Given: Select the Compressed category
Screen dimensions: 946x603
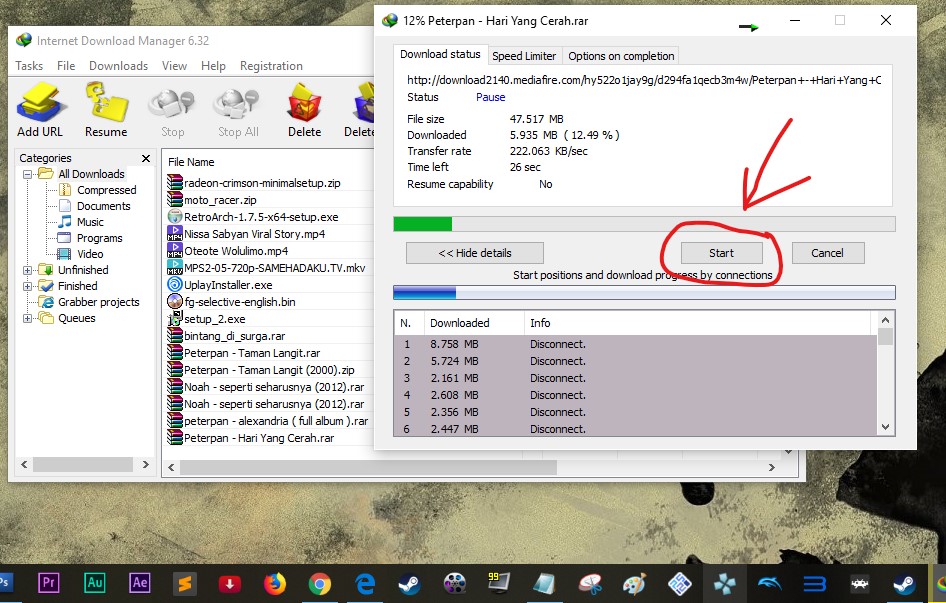Looking at the screenshot, I should pyautogui.click(x=106, y=190).
